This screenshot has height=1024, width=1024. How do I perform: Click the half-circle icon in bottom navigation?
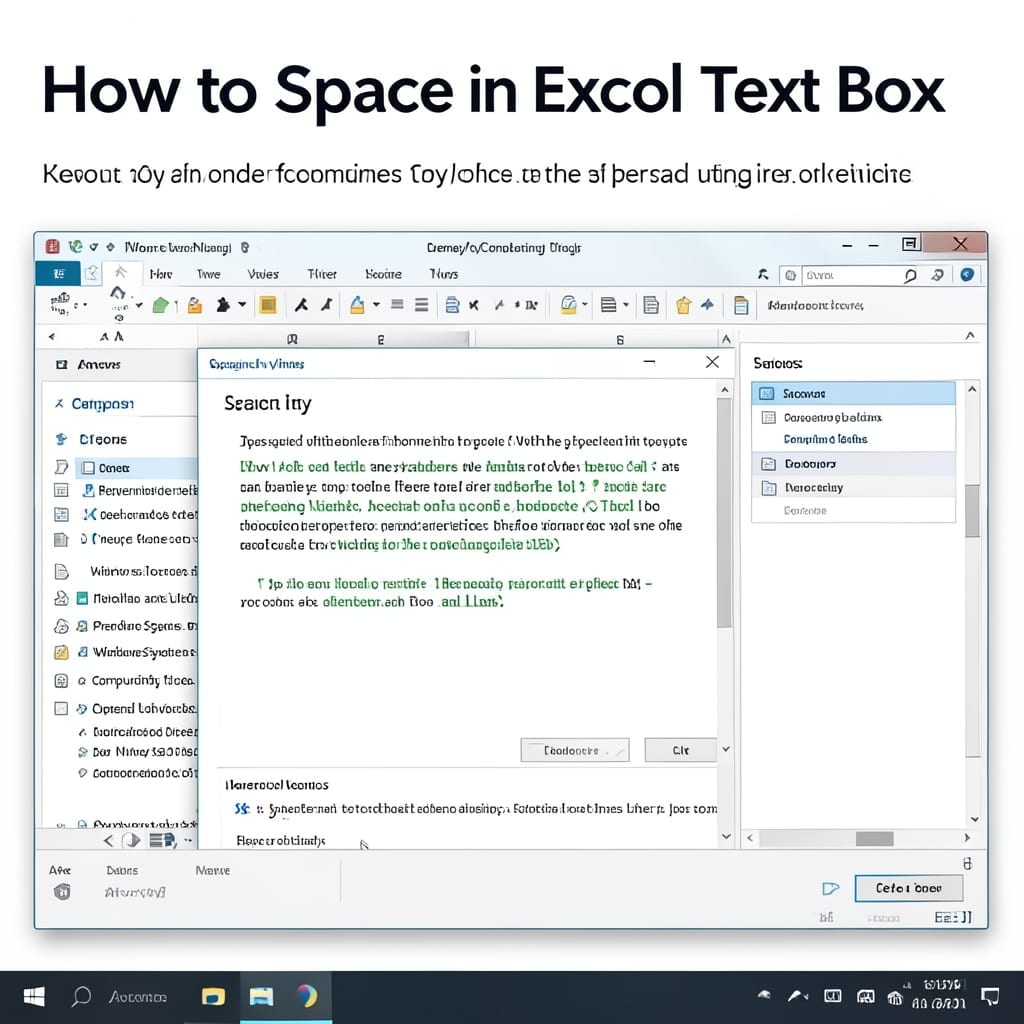132,840
